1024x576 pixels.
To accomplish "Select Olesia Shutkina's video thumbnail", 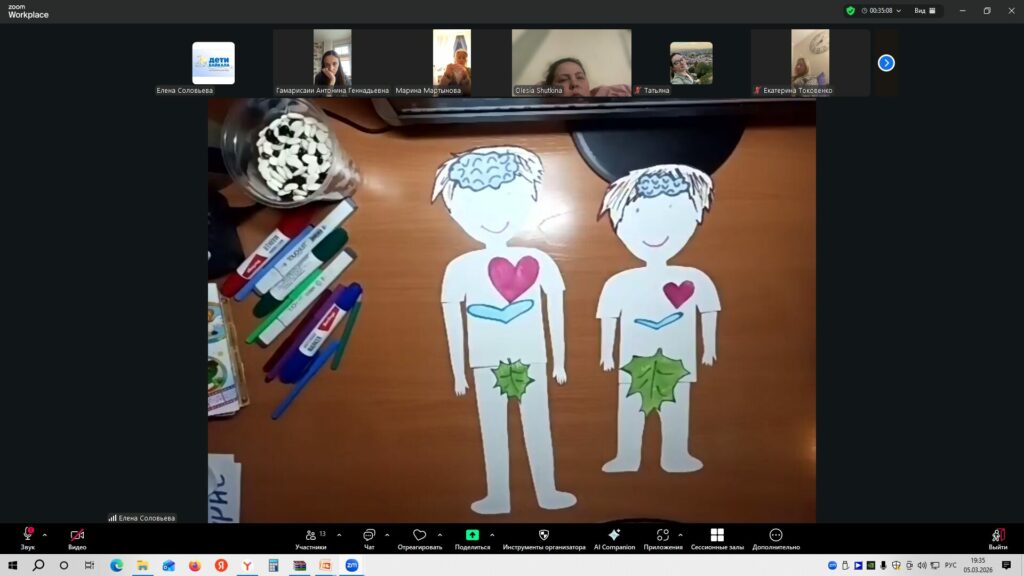I will coord(571,62).
